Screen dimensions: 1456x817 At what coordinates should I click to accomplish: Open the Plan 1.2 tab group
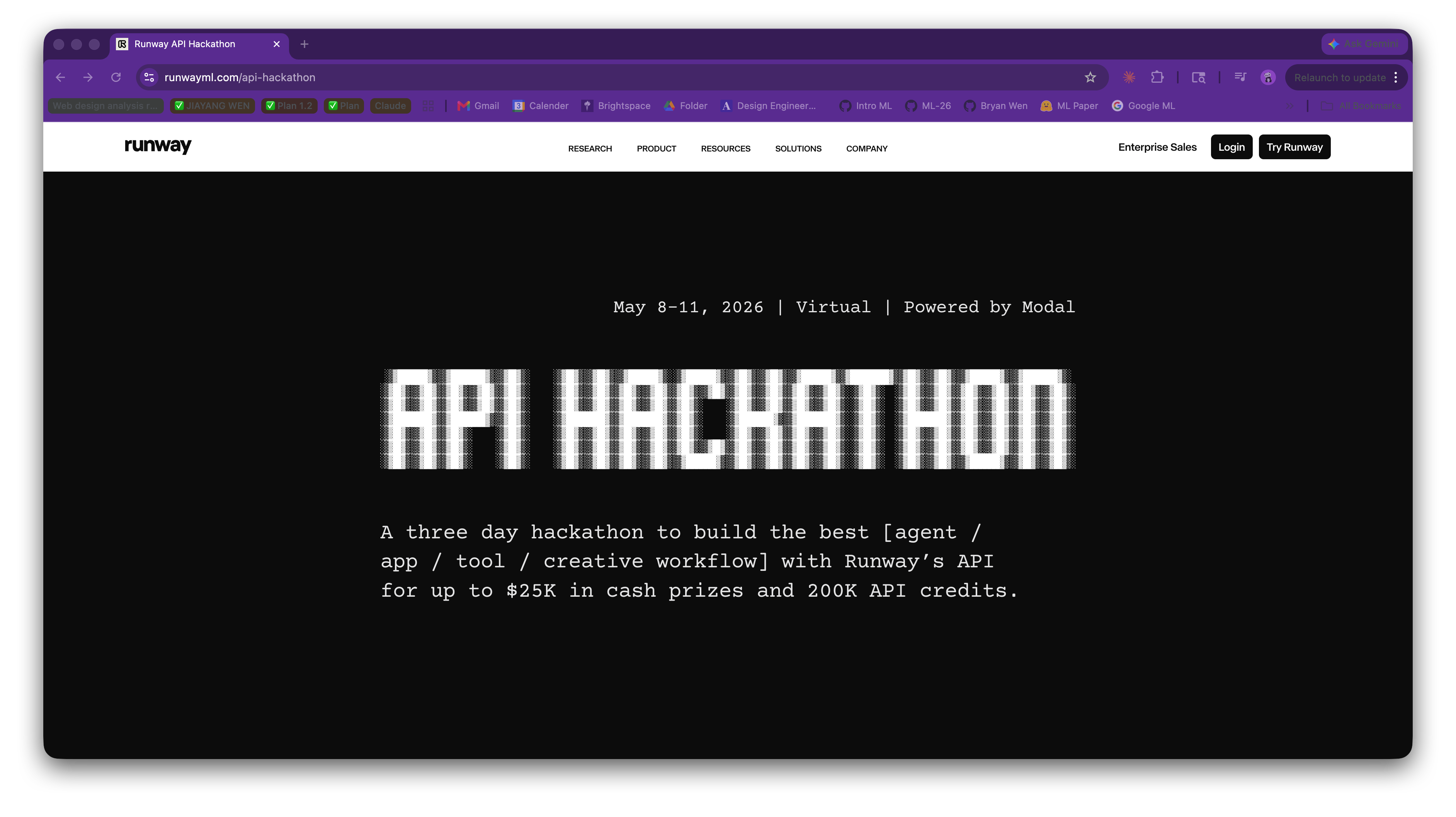coord(289,106)
